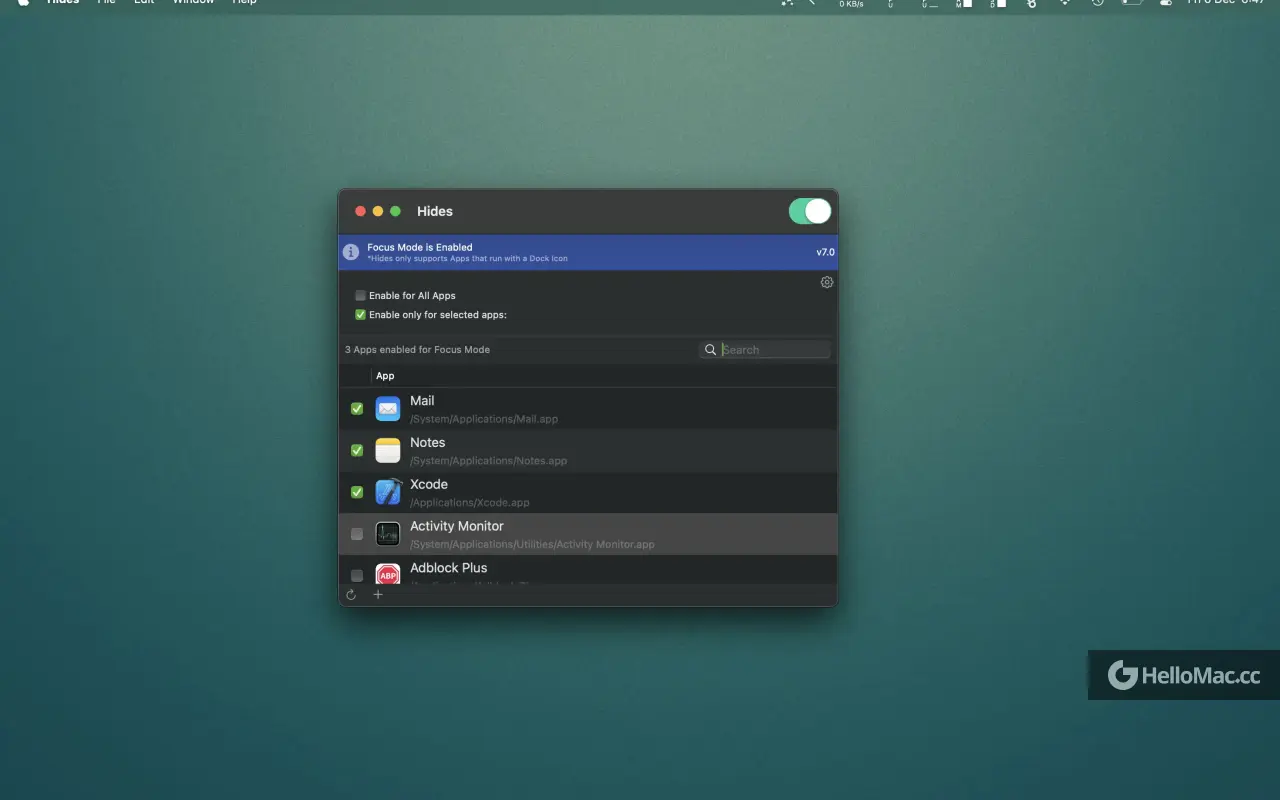Click '3 Apps enabled for Focus Mode' text

point(418,350)
